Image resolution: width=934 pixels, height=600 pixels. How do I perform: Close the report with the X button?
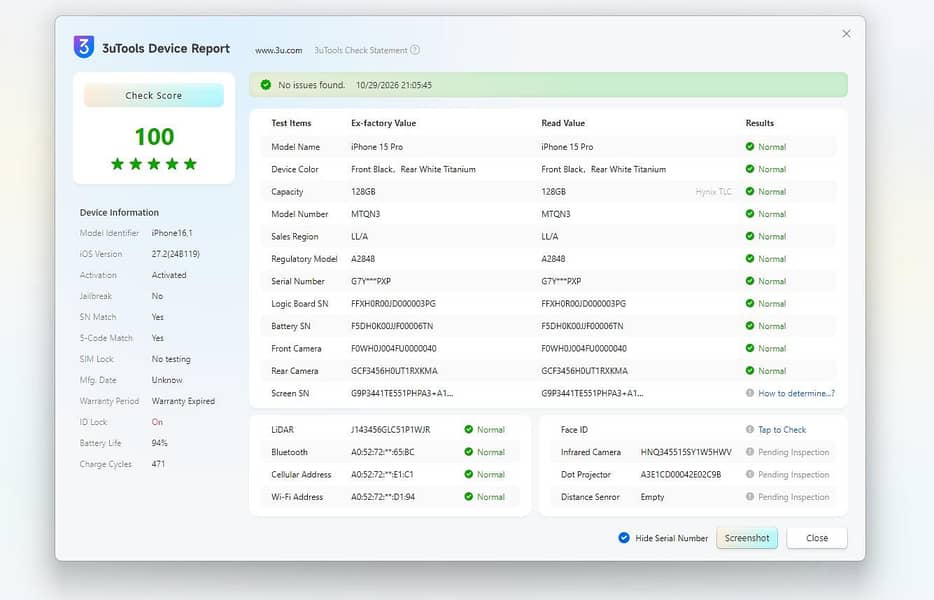(x=846, y=34)
